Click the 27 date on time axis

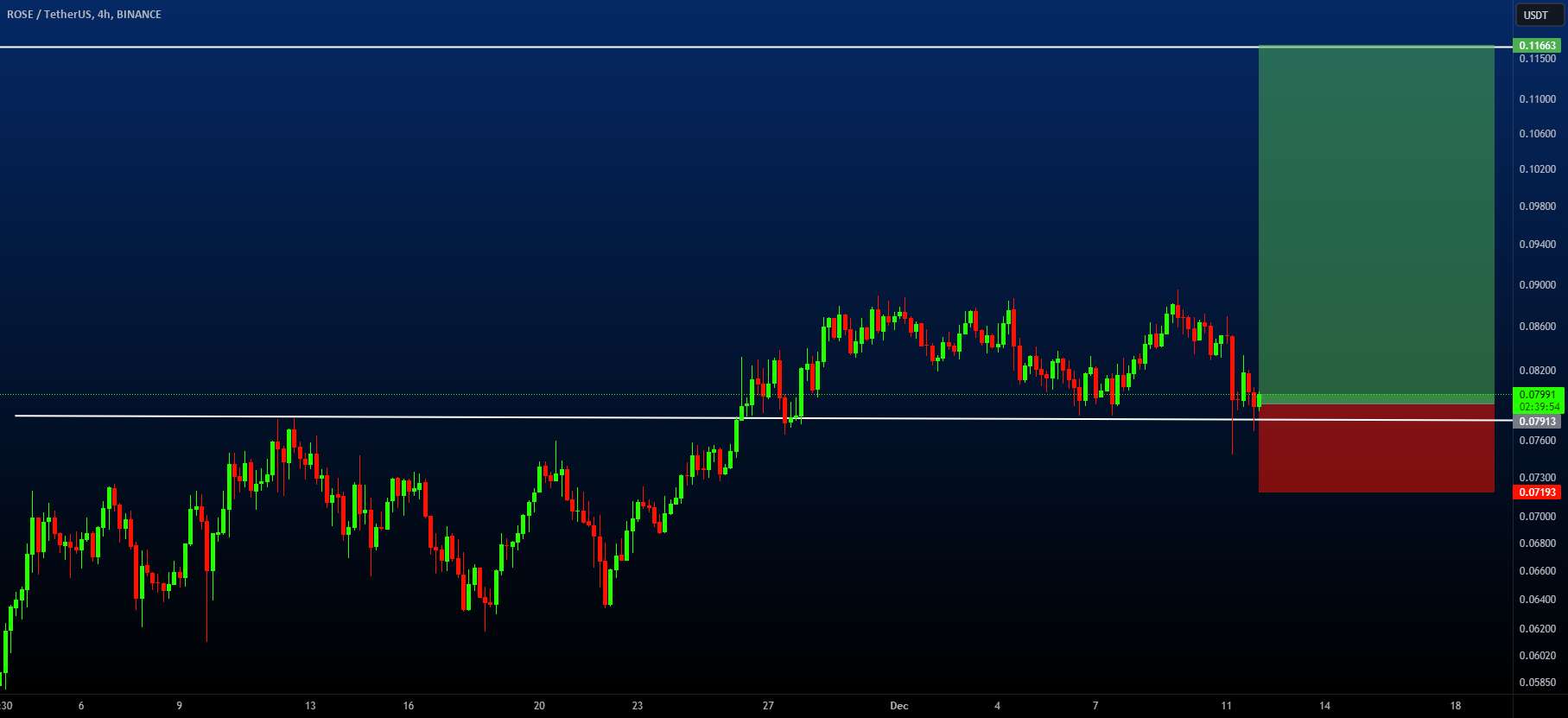pos(768,706)
